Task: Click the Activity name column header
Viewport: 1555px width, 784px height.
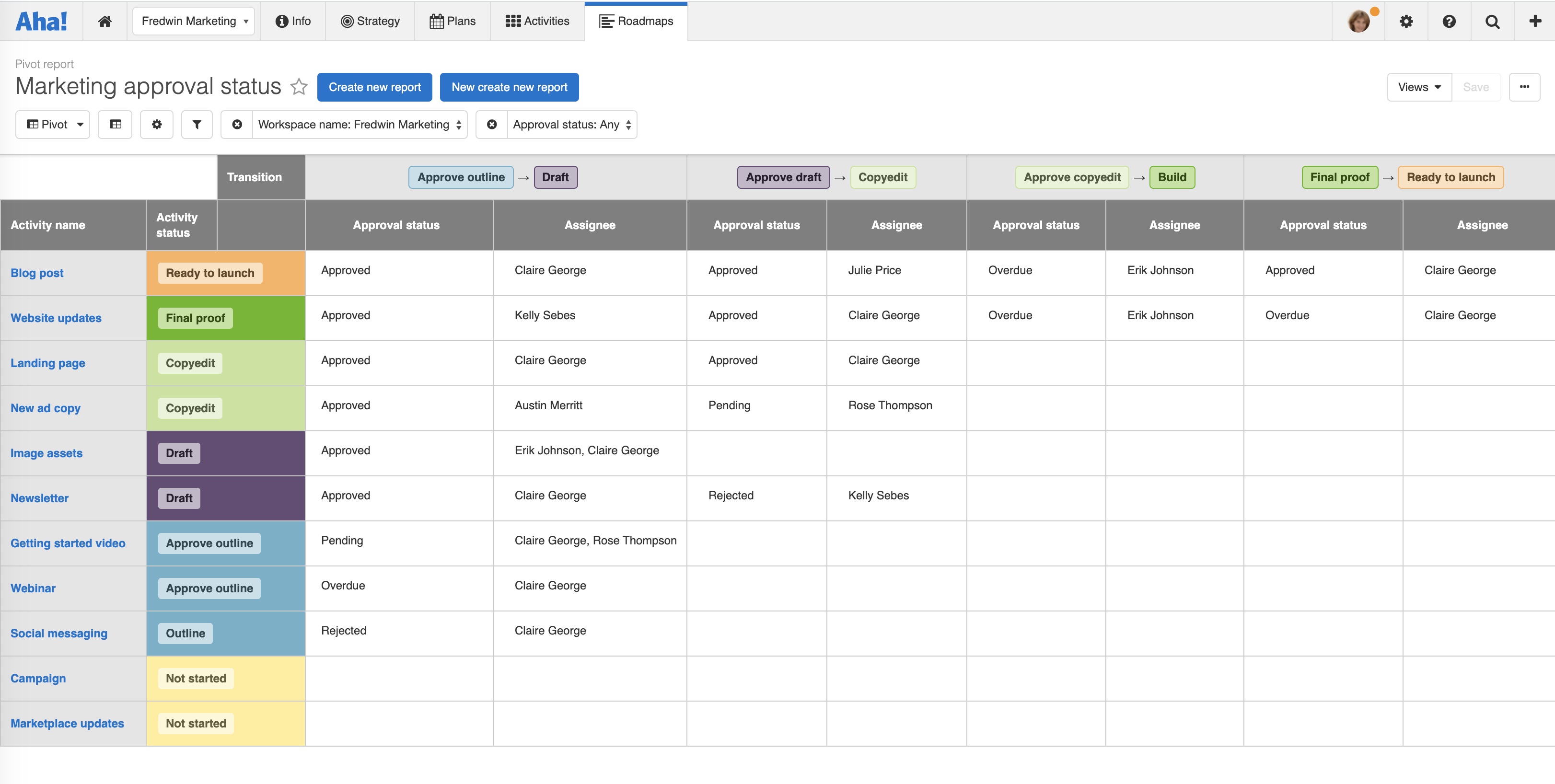Action: point(73,225)
